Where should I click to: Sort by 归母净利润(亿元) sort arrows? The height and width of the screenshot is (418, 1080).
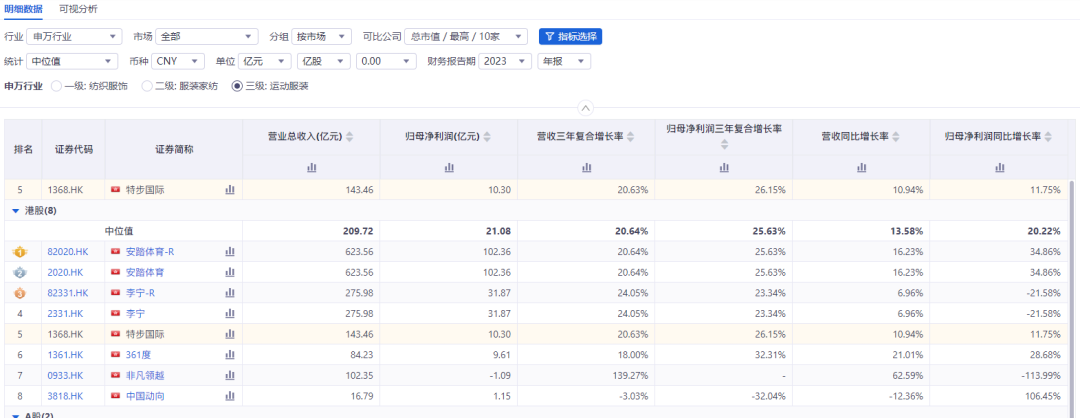tap(488, 137)
